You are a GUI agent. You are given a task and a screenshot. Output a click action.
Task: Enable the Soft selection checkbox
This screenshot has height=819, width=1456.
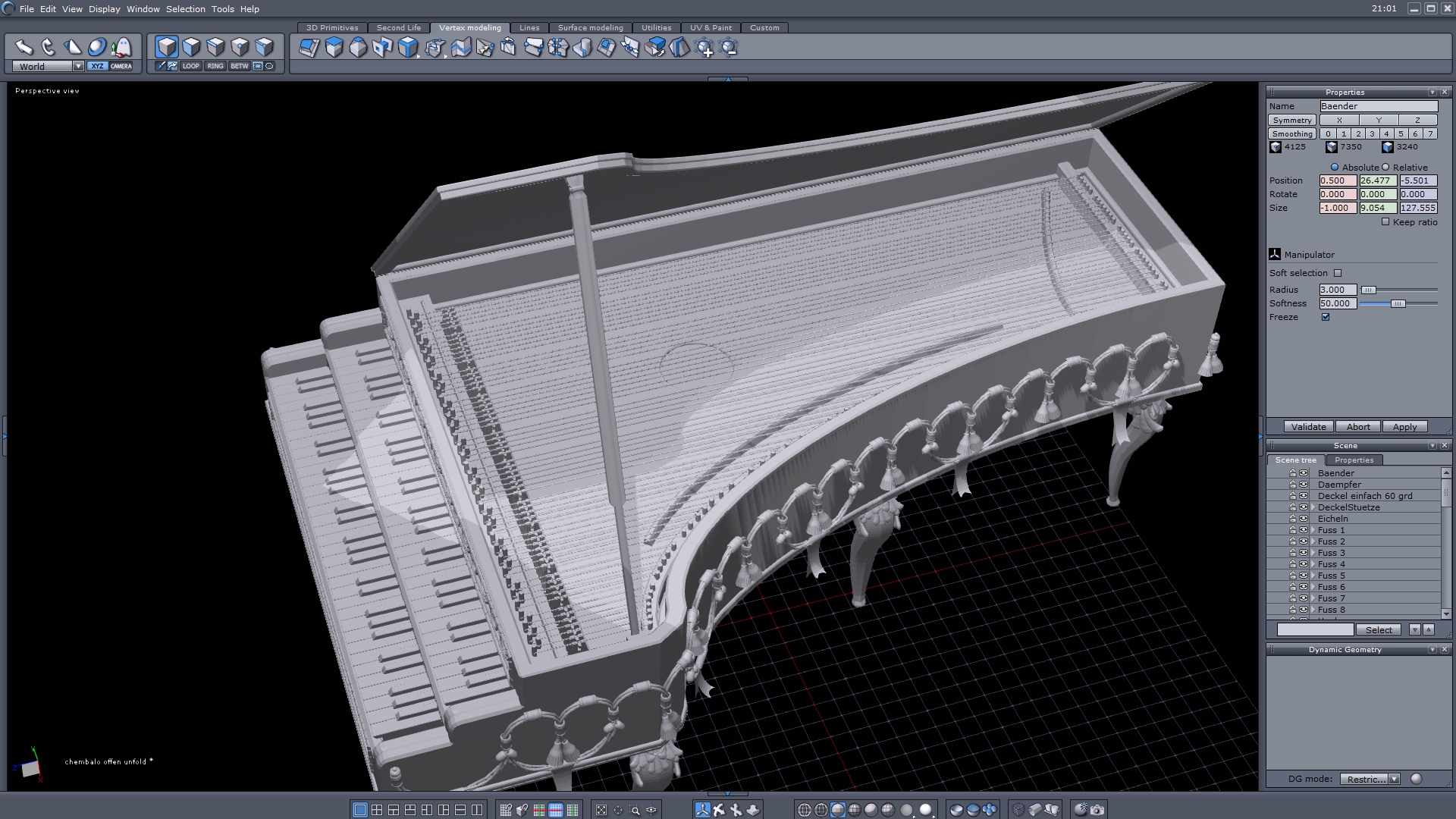[x=1338, y=273]
